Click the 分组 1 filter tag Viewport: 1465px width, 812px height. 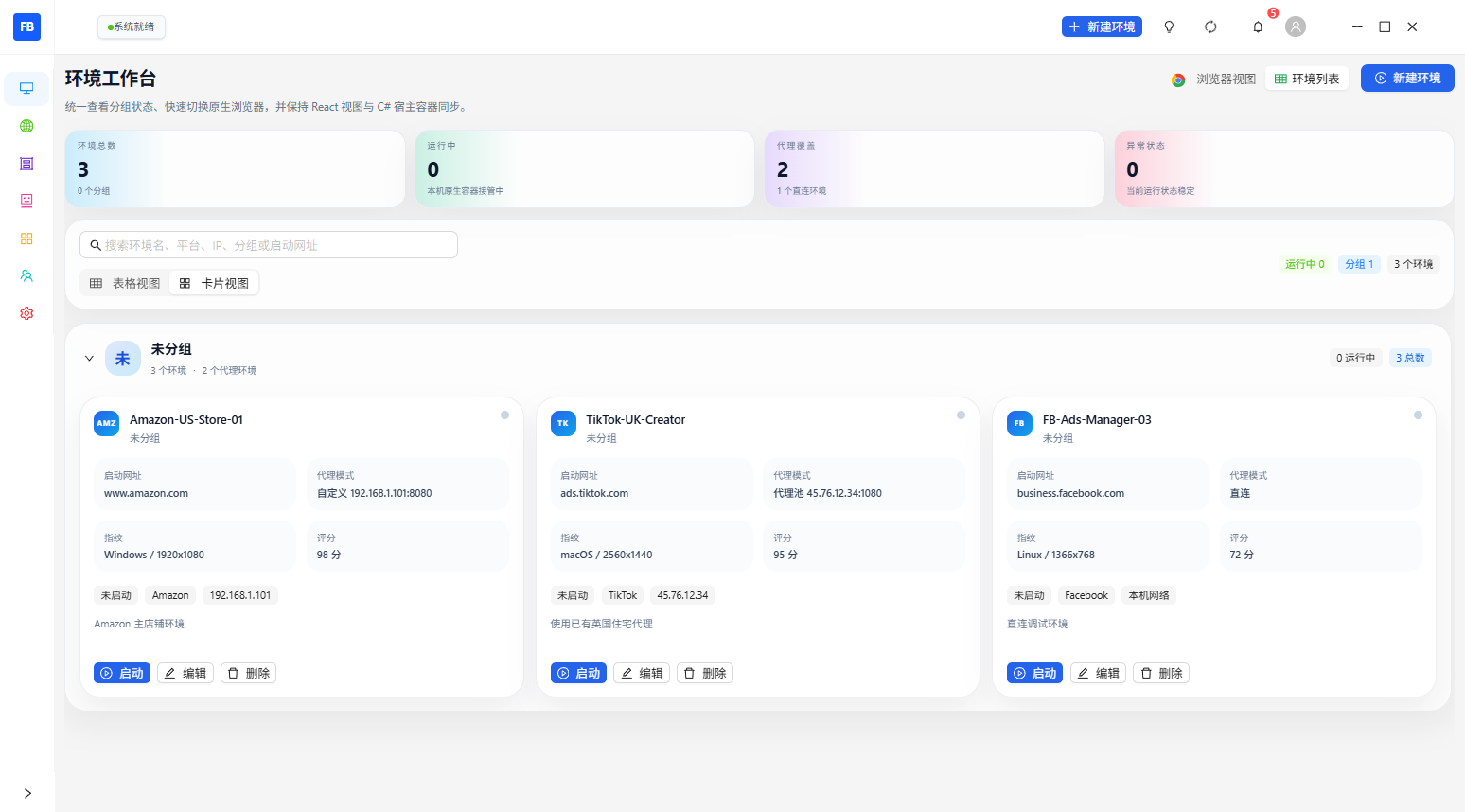[x=1359, y=264]
